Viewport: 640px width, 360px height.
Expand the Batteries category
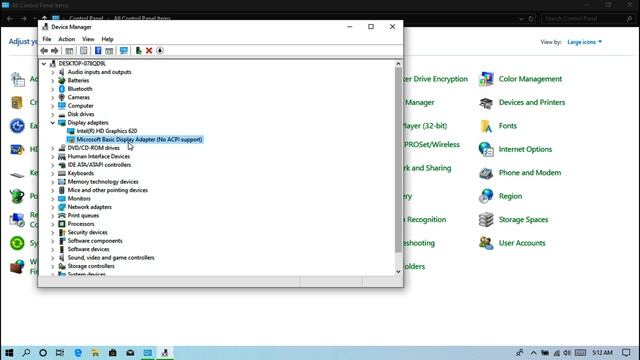click(53, 80)
